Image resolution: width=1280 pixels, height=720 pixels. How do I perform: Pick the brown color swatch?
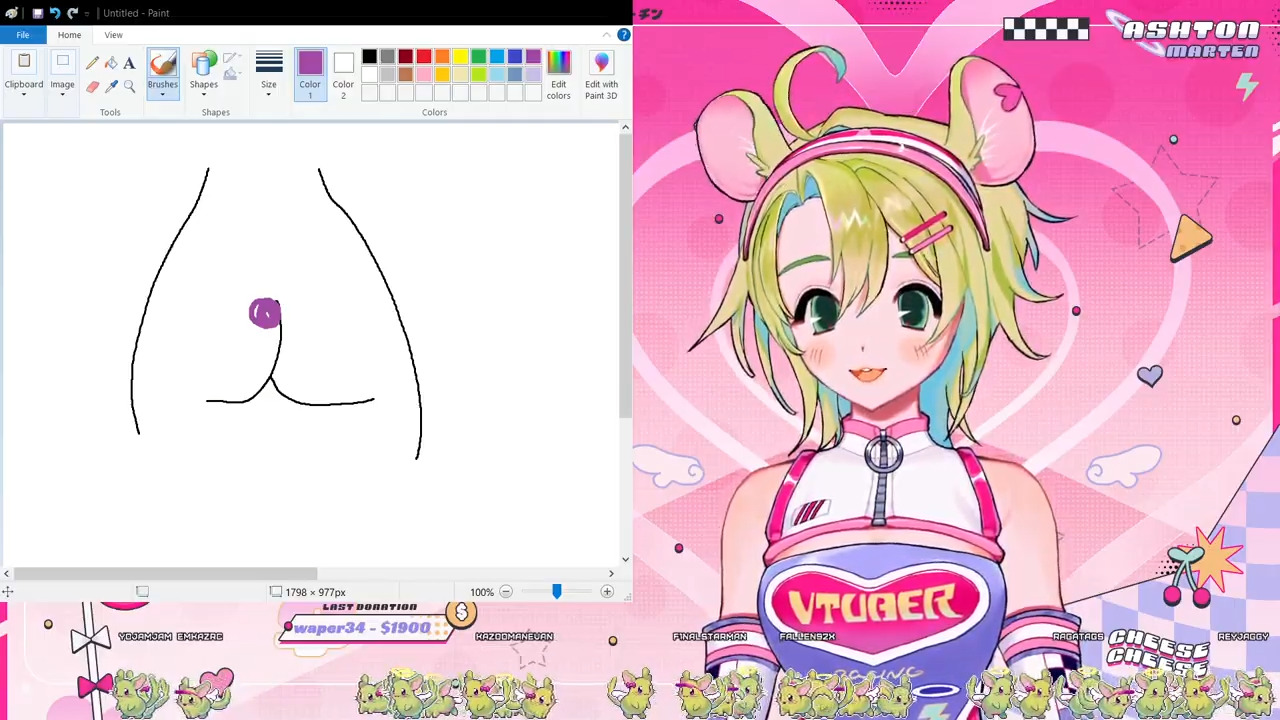click(406, 75)
